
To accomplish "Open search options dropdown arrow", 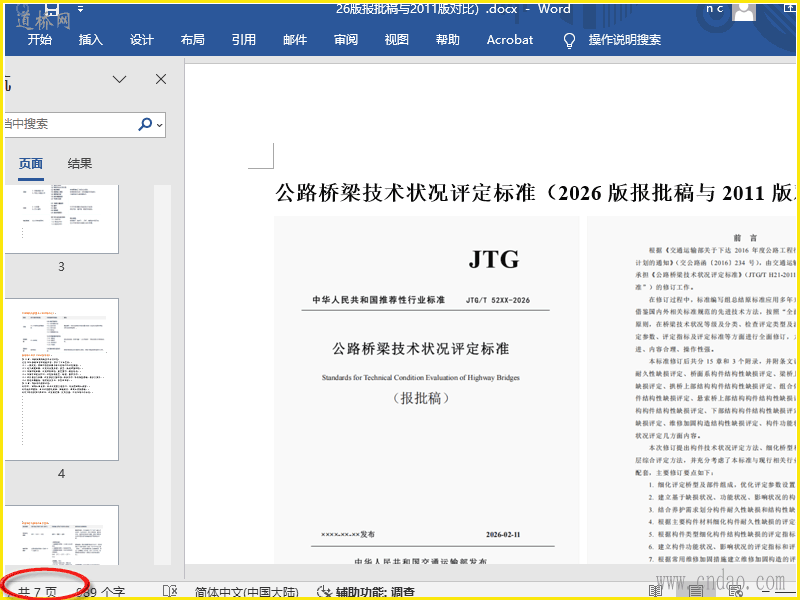I will (x=160, y=125).
